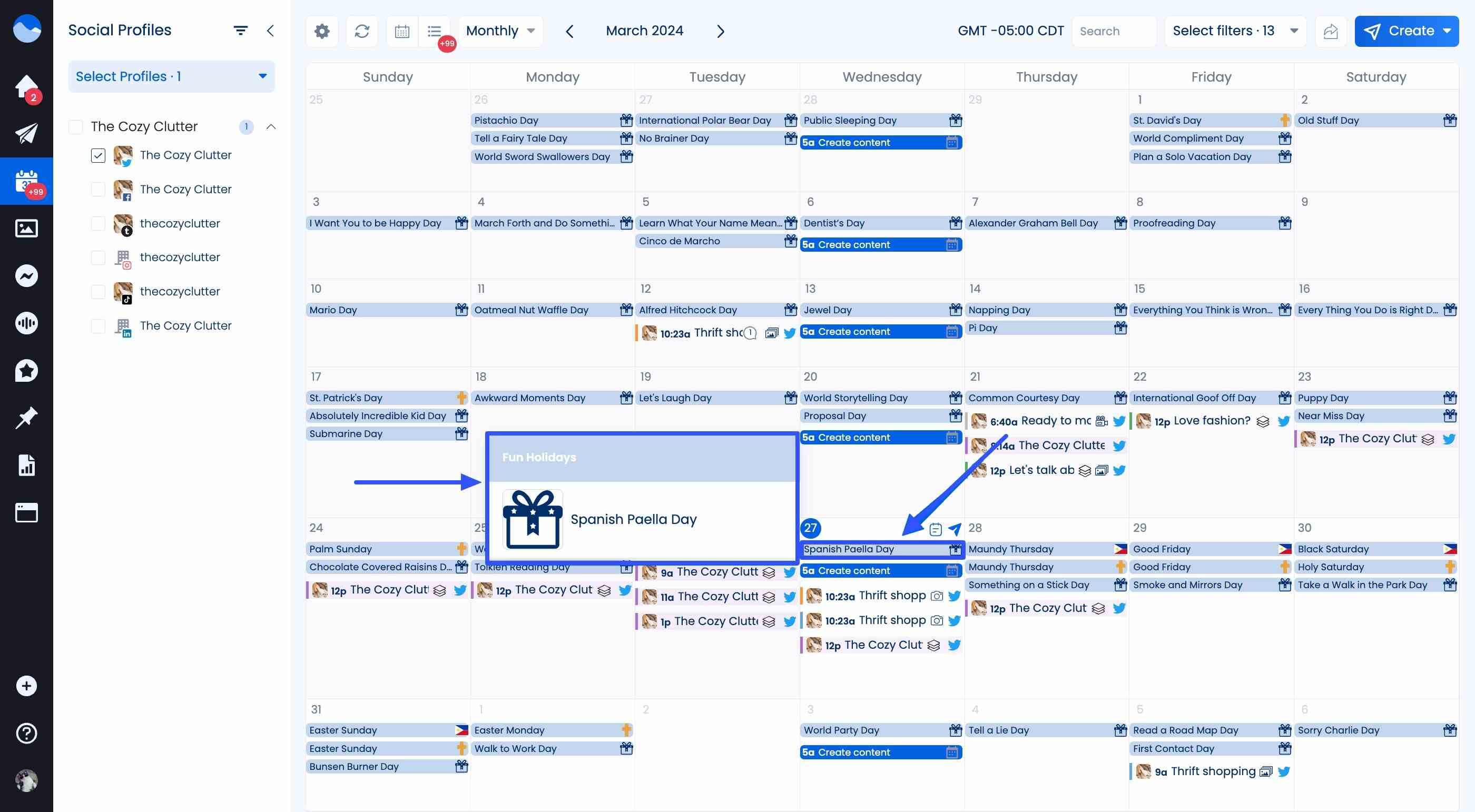Image resolution: width=1475 pixels, height=812 pixels.
Task: Open your profile avatar at sidebar bottom
Action: point(26,780)
